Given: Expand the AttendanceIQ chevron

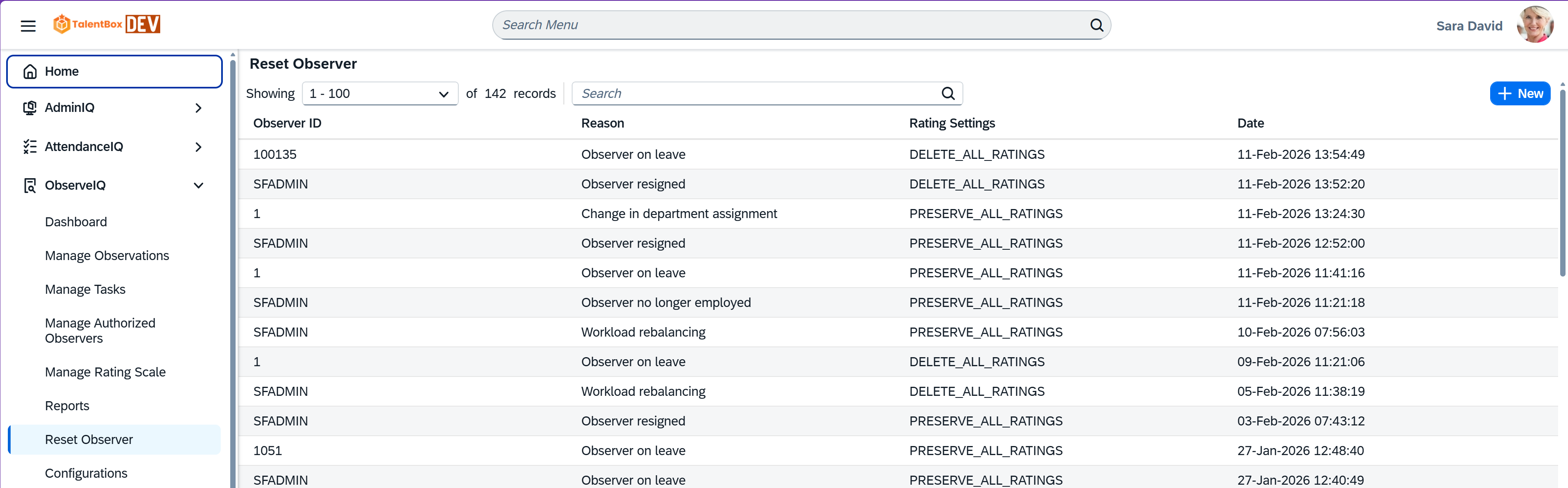Looking at the screenshot, I should pos(198,146).
